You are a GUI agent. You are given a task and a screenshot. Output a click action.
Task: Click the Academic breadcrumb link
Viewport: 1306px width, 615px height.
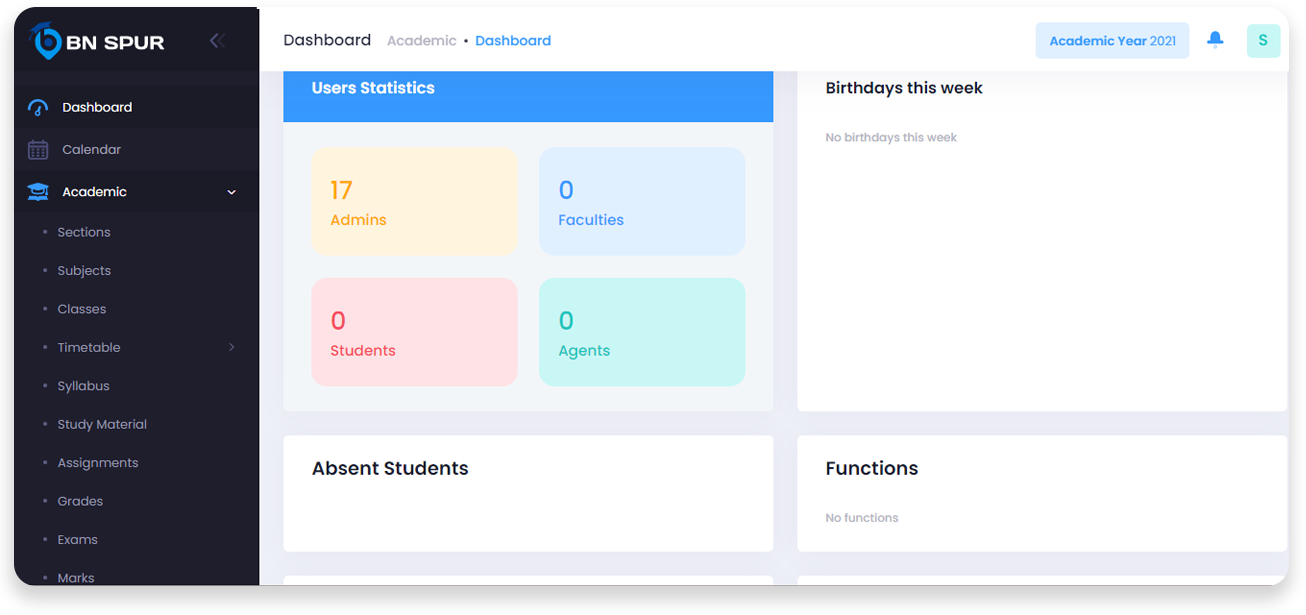421,41
